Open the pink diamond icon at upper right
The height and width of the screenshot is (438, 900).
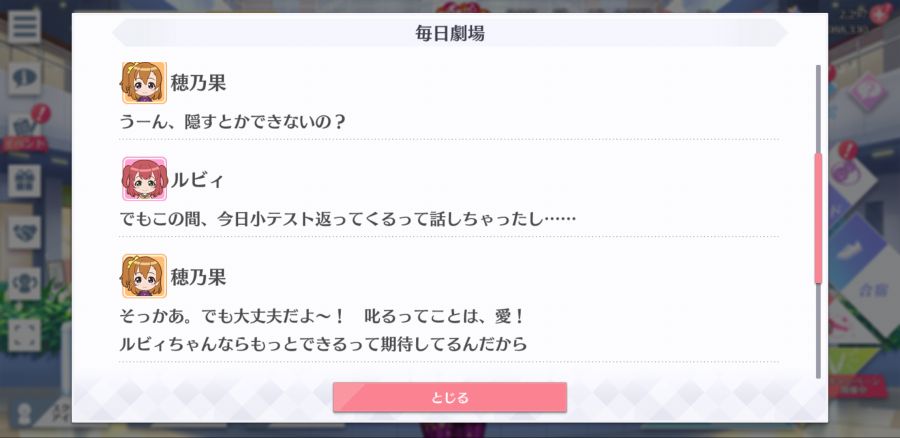[867, 91]
